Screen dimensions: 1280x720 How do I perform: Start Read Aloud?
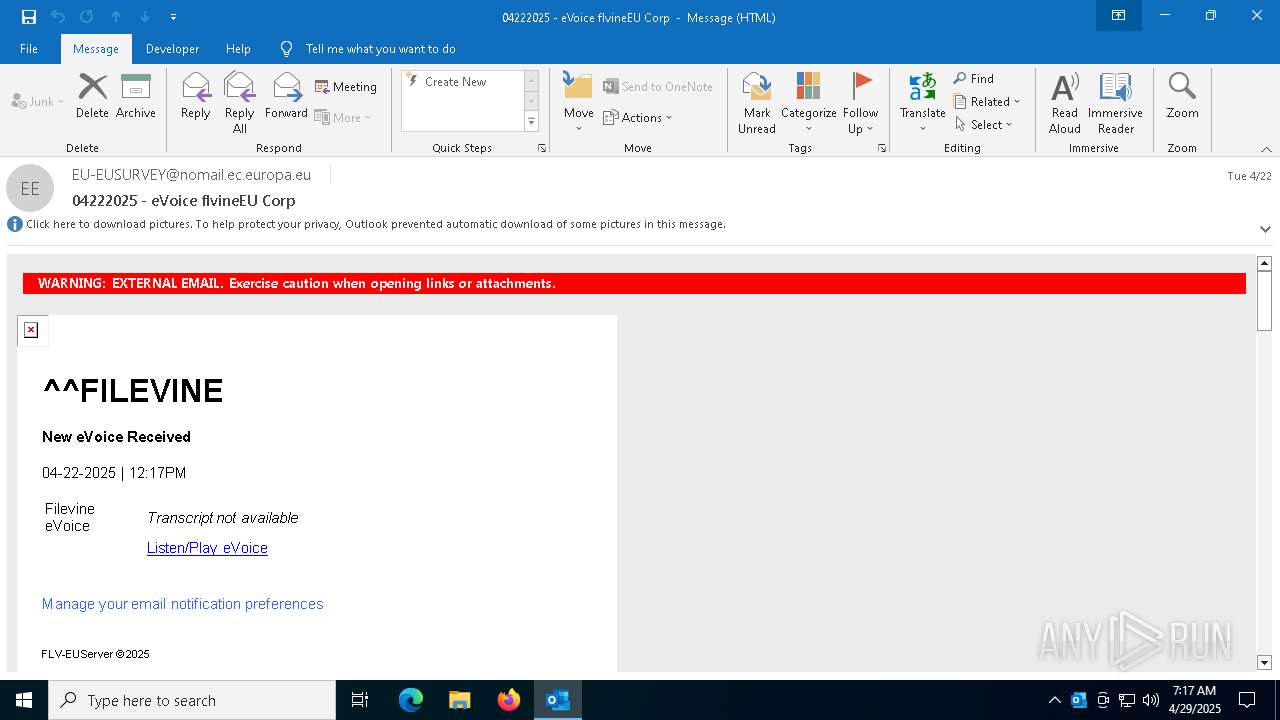(x=1064, y=102)
